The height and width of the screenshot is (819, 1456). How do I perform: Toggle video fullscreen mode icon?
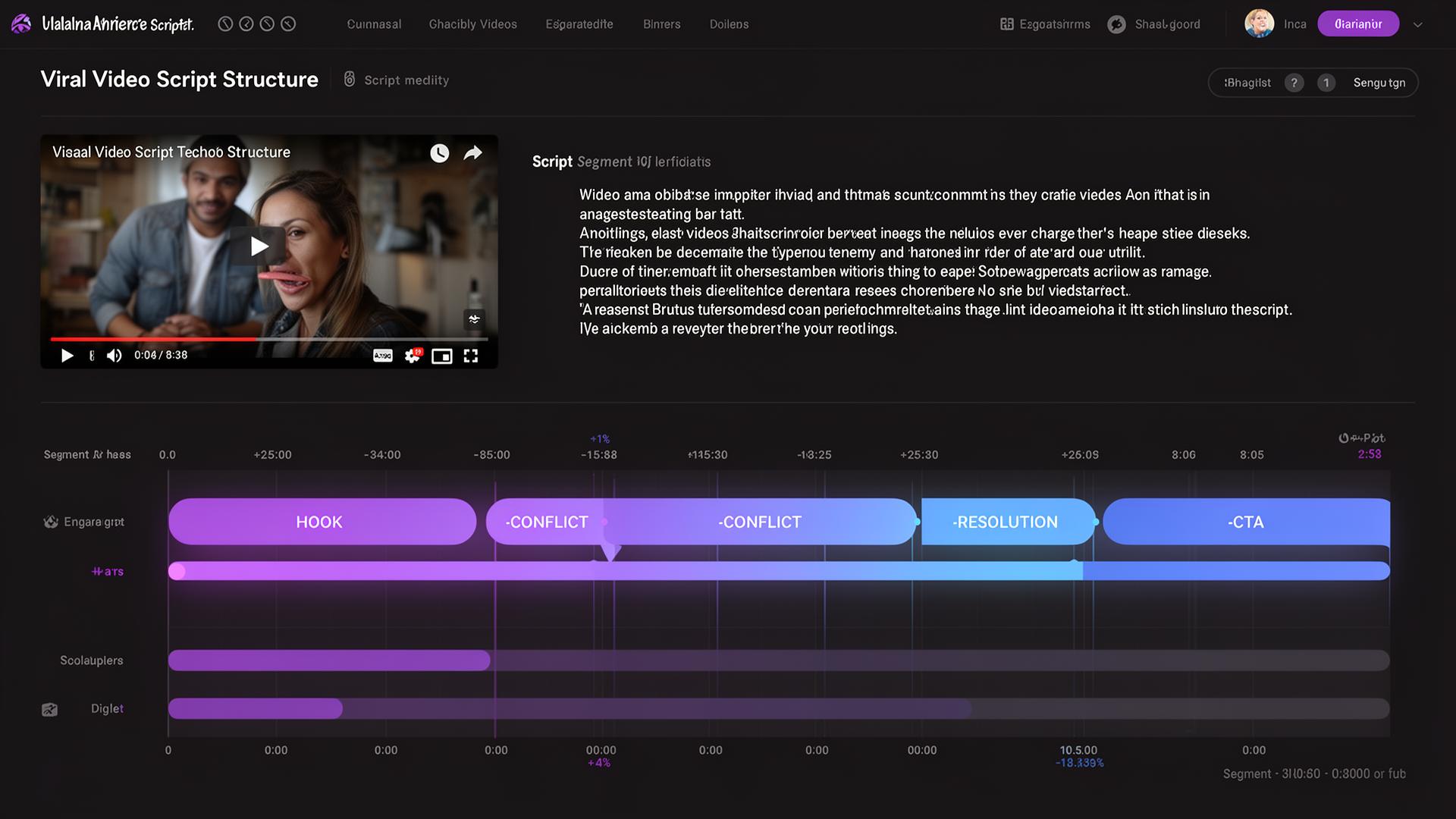471,356
